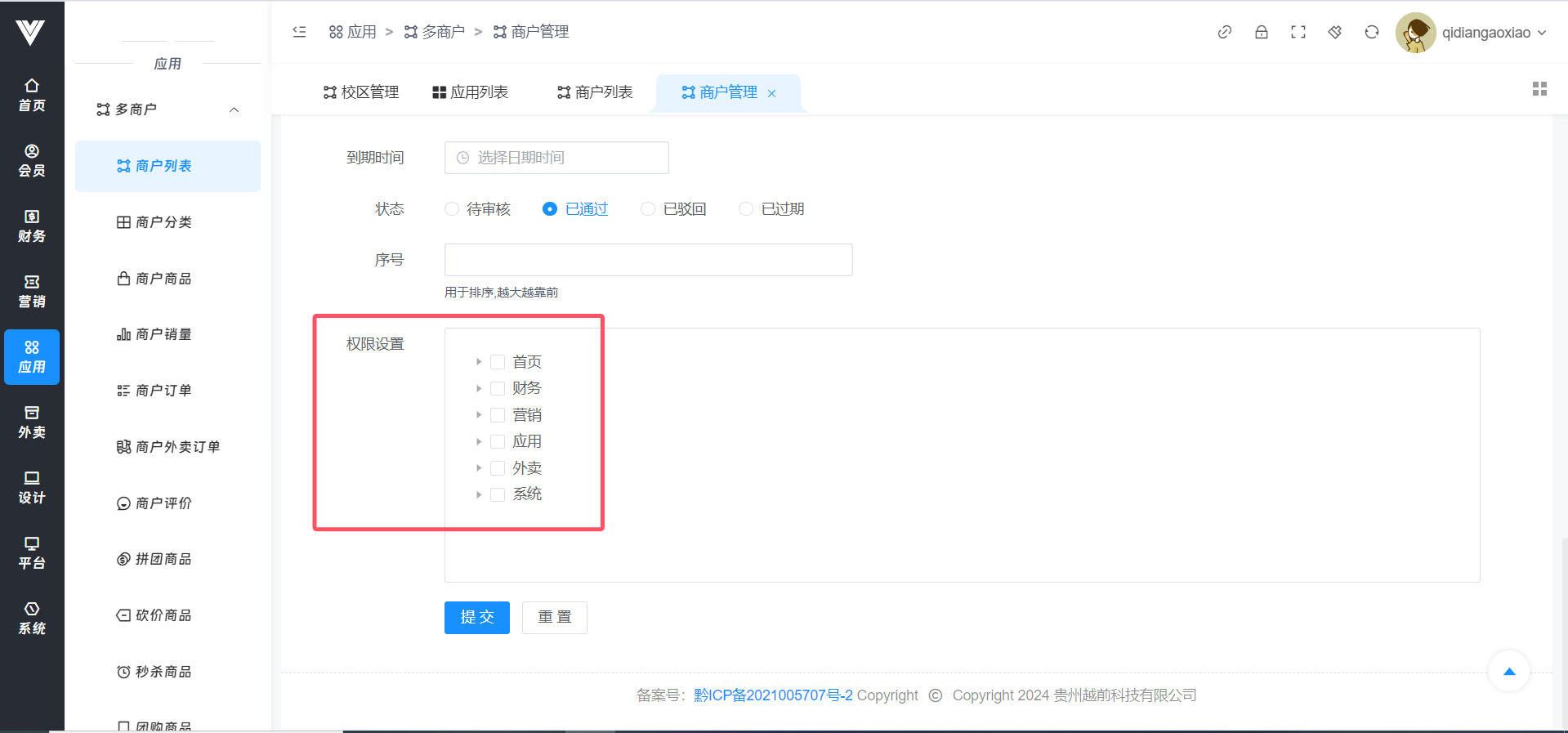Viewport: 1568px width, 733px height.
Task: Go to 财务 in left navigation
Action: tap(32, 226)
